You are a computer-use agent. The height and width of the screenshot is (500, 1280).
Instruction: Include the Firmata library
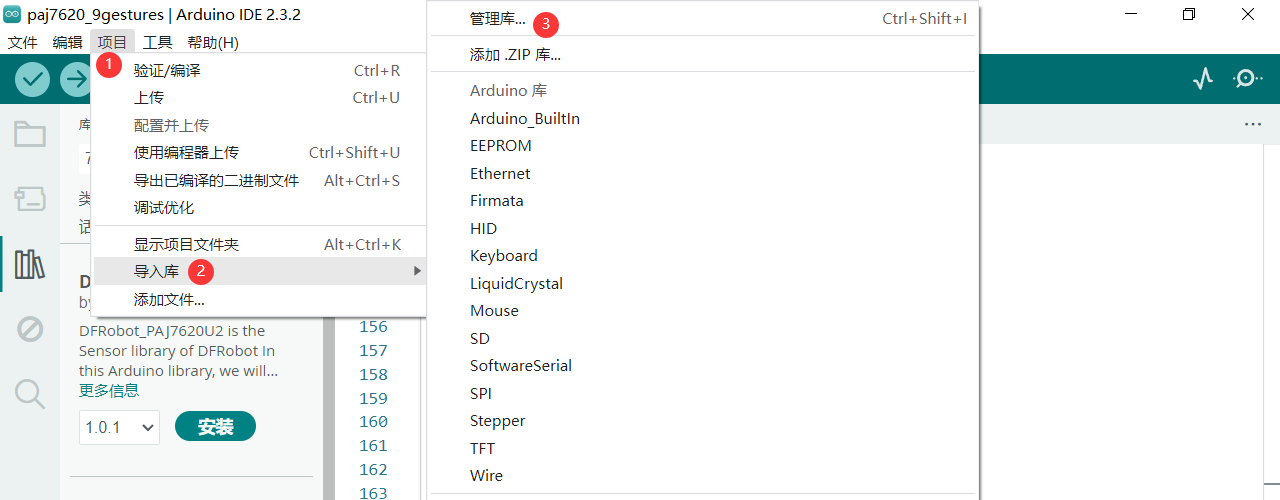703,200
